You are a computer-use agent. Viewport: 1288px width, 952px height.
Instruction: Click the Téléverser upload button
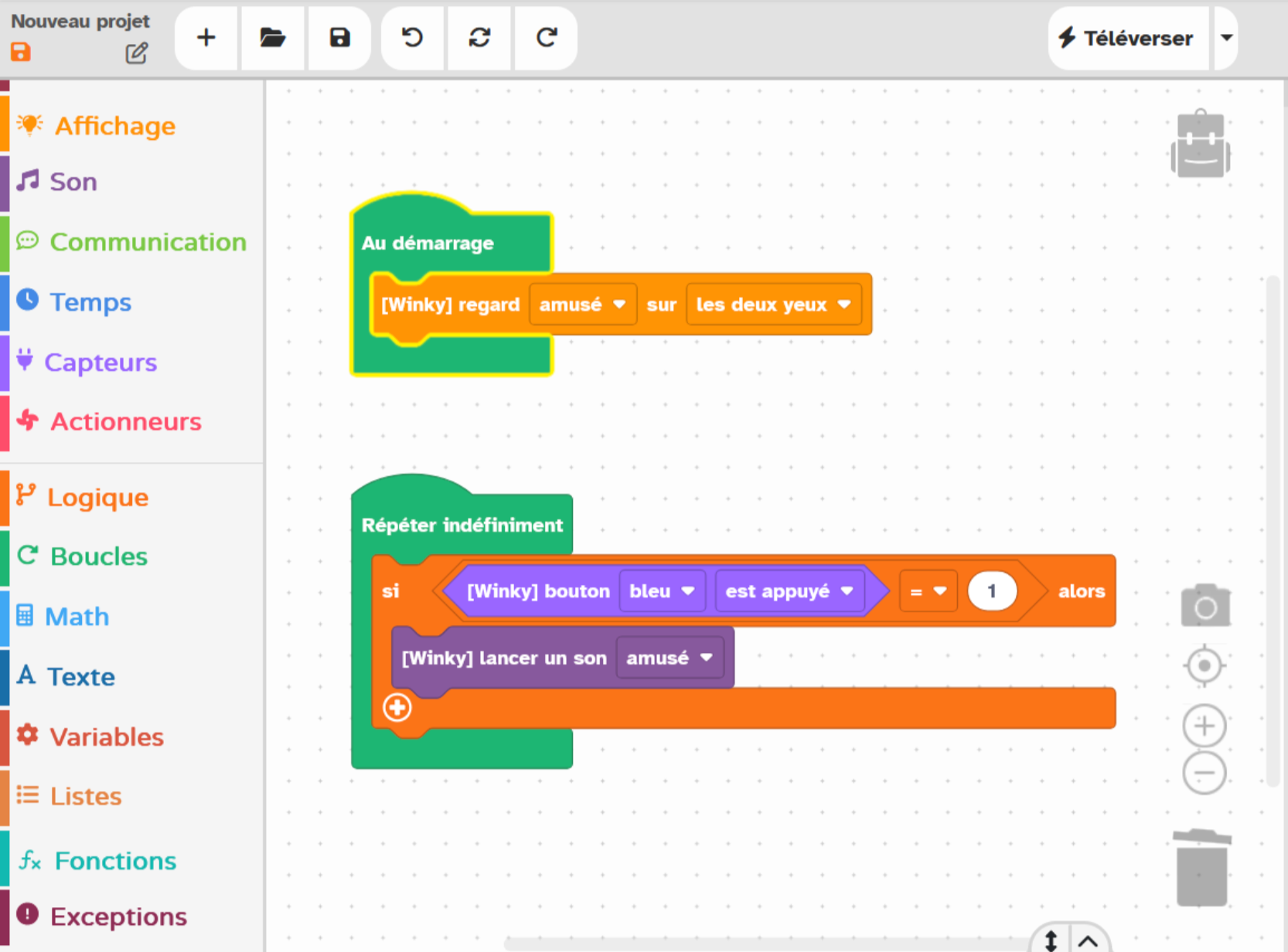point(1126,38)
